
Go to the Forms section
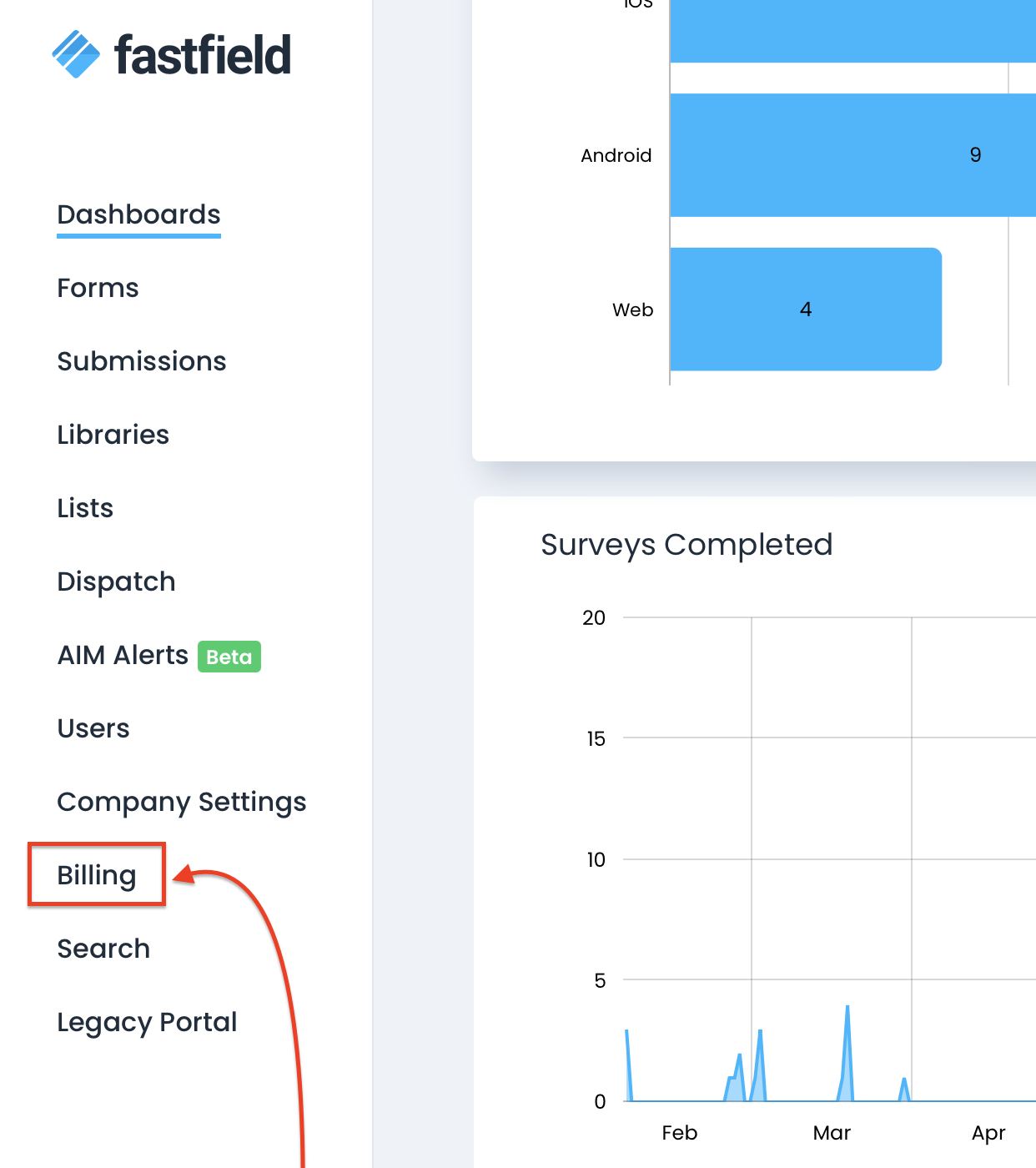(98, 288)
